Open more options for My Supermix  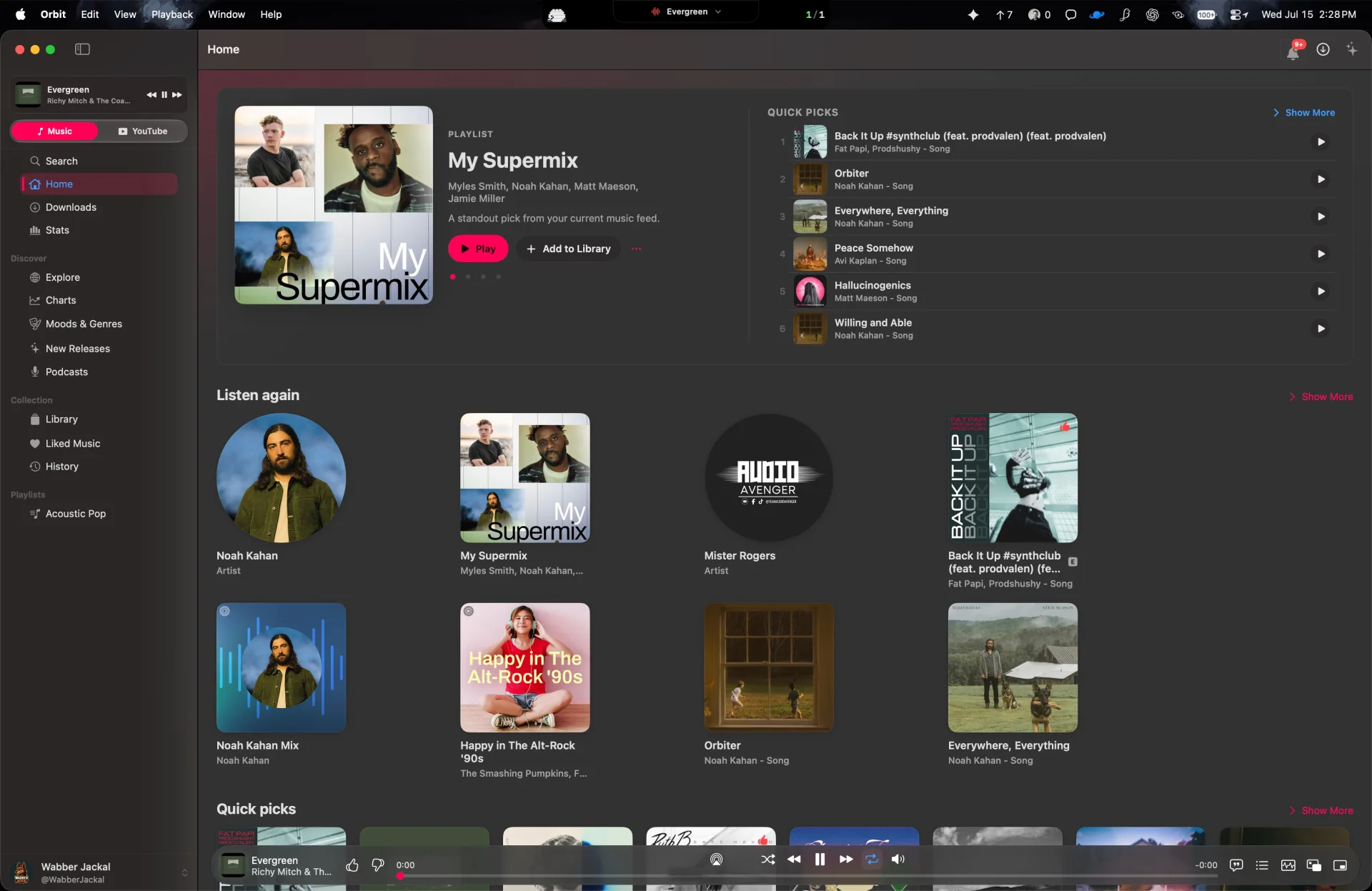pos(637,249)
